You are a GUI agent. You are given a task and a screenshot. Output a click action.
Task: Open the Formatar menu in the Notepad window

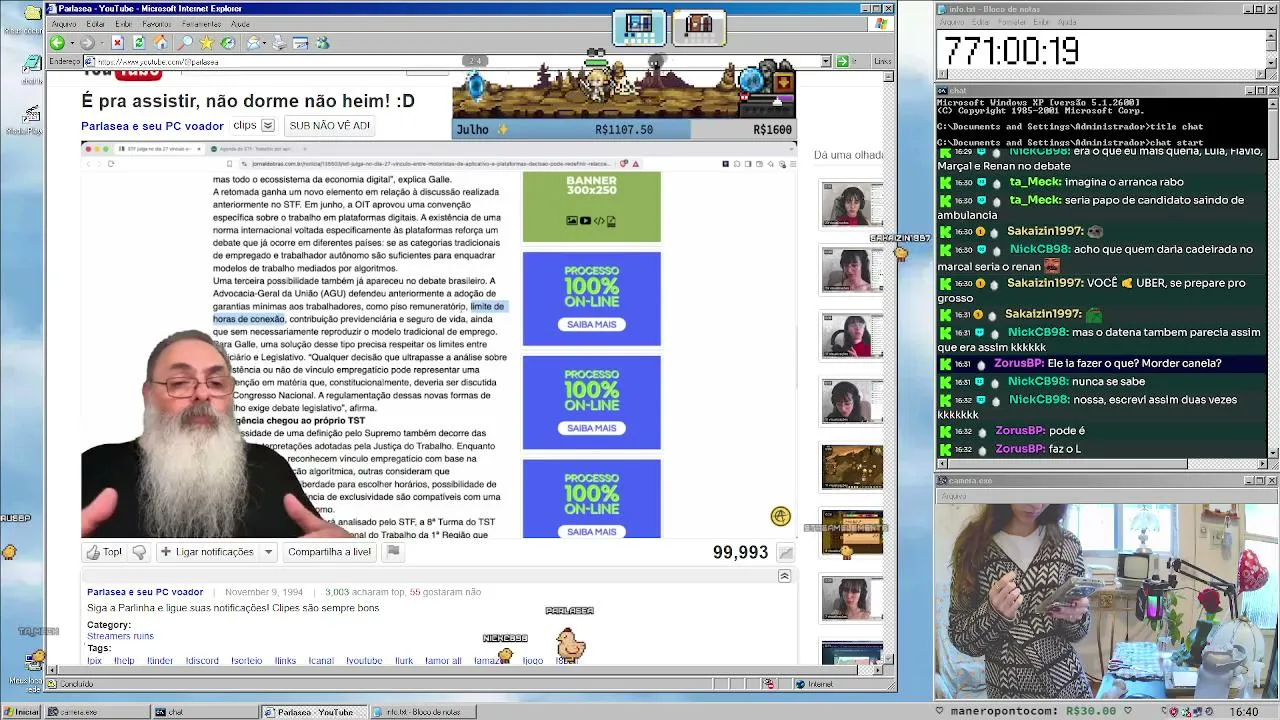click(1012, 22)
